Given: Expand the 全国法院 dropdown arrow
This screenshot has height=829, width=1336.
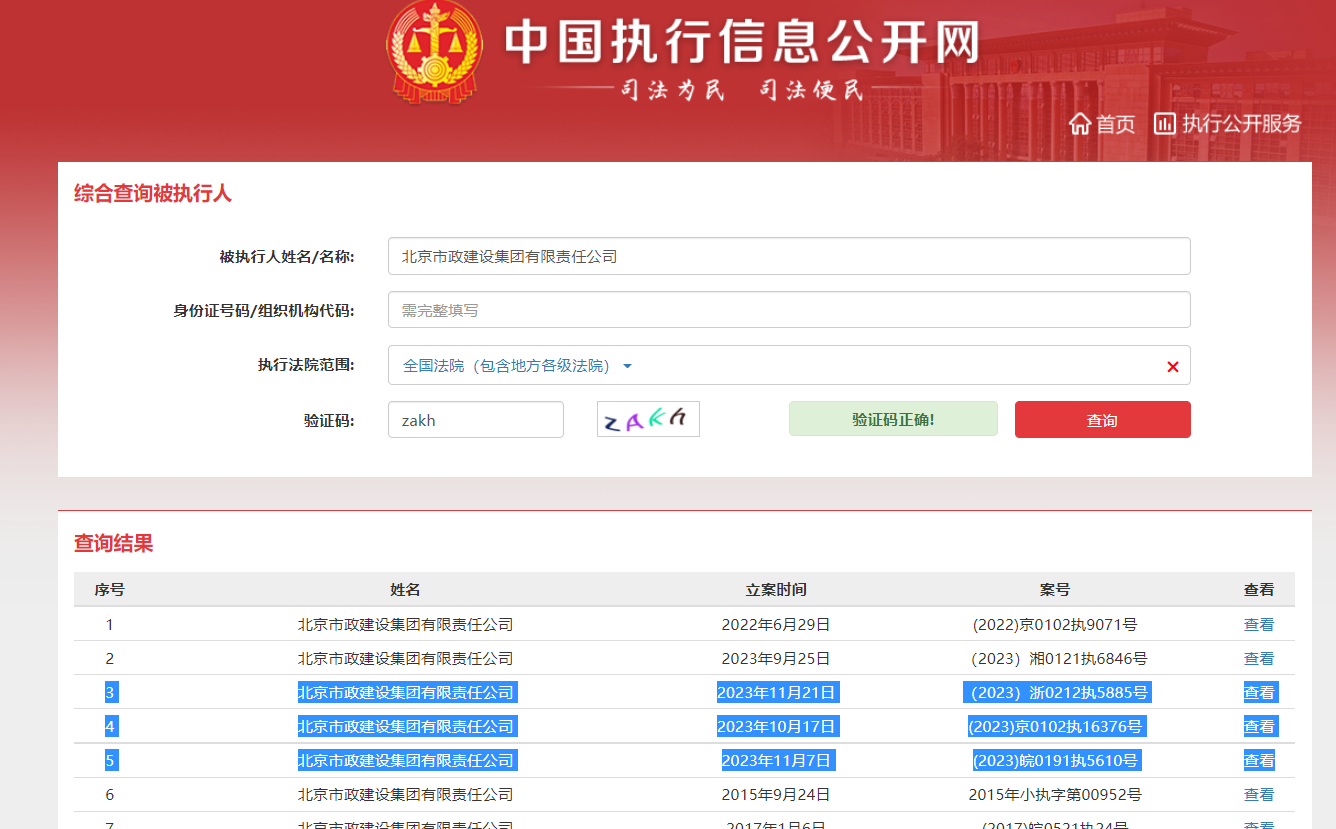Looking at the screenshot, I should coord(627,367).
